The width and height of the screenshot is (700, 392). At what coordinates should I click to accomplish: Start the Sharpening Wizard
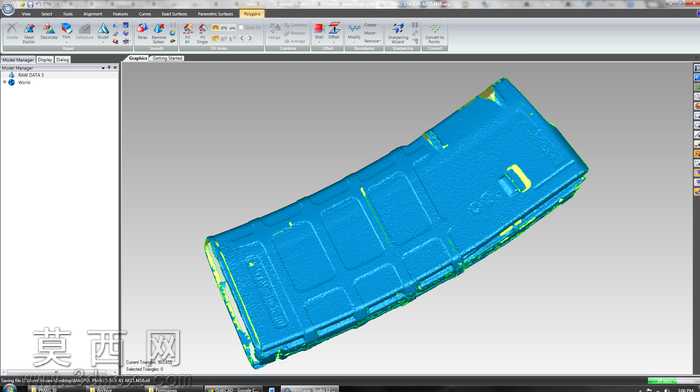(x=398, y=33)
